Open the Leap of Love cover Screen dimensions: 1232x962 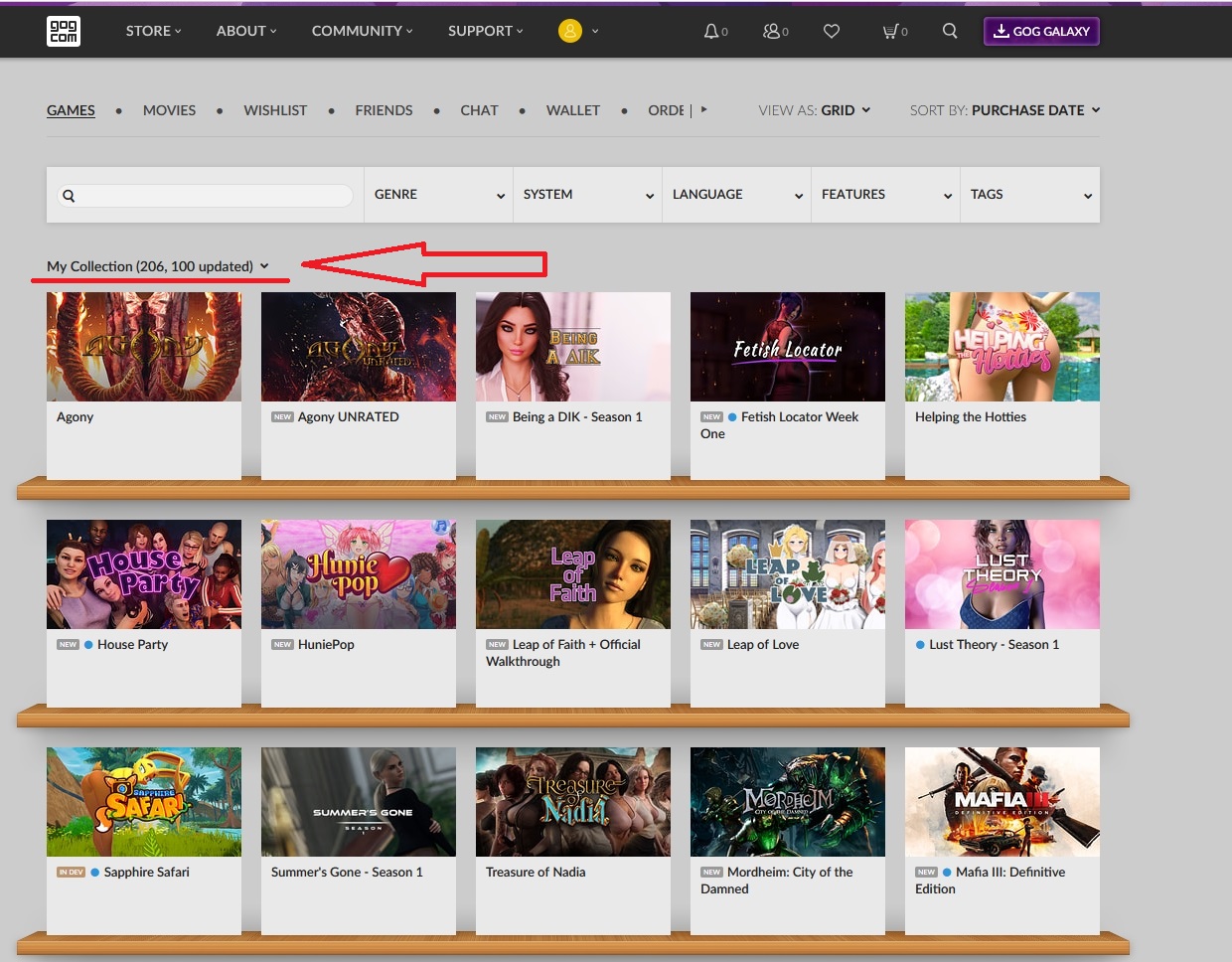pyautogui.click(x=788, y=574)
